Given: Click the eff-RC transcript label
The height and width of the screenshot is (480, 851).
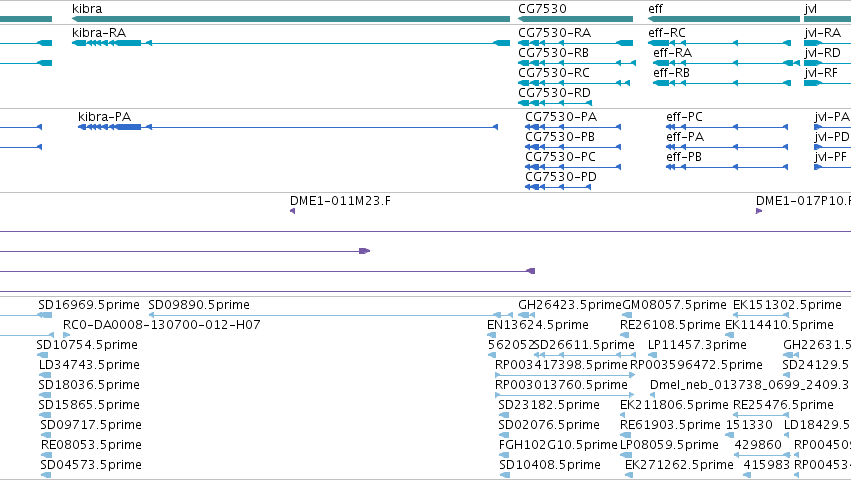Looking at the screenshot, I should point(667,33).
